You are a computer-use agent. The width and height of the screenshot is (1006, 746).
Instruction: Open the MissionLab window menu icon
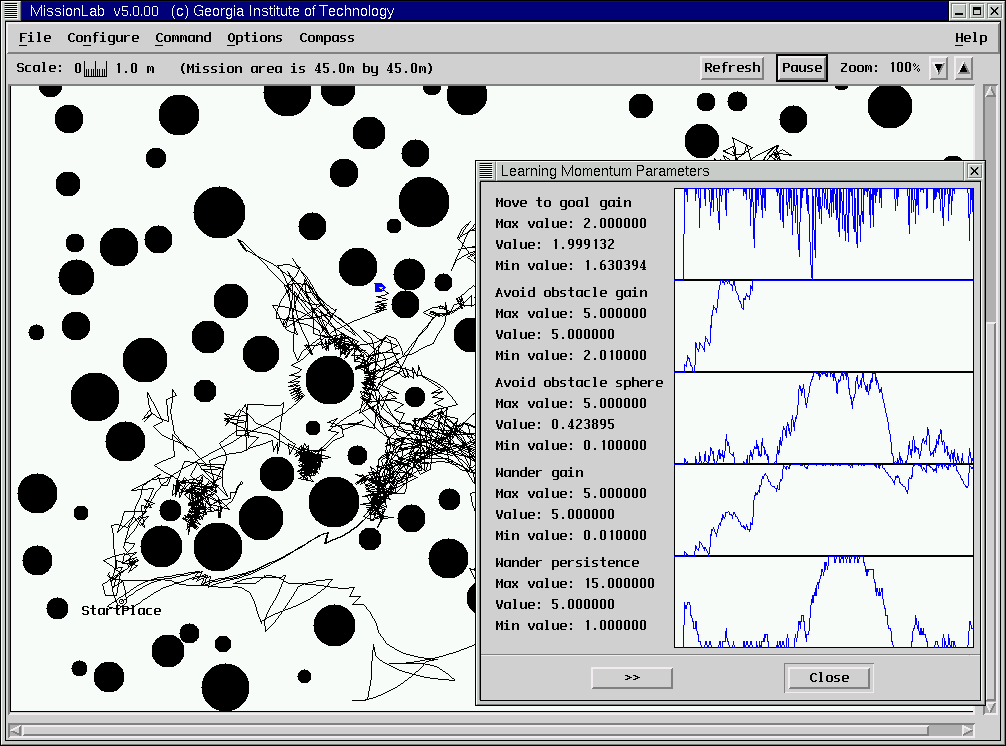pyautogui.click(x=11, y=11)
